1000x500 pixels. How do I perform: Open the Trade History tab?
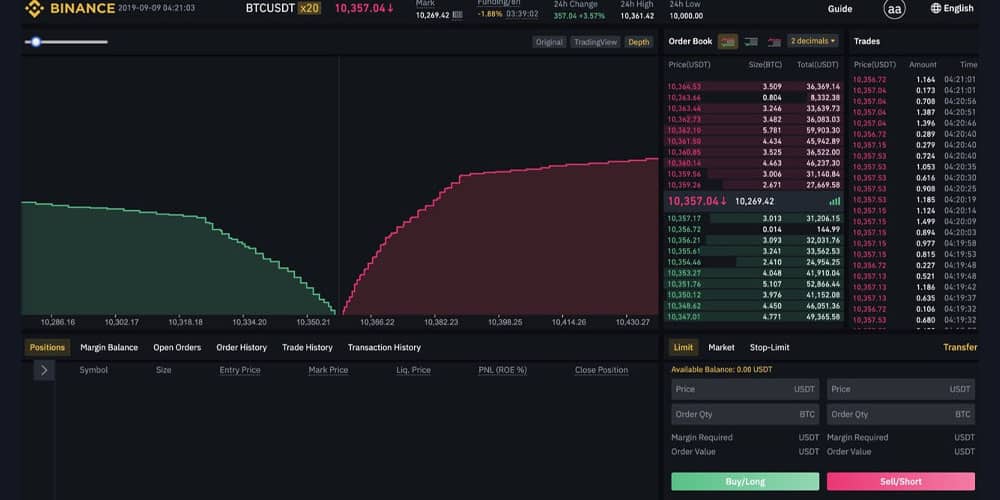tap(307, 348)
